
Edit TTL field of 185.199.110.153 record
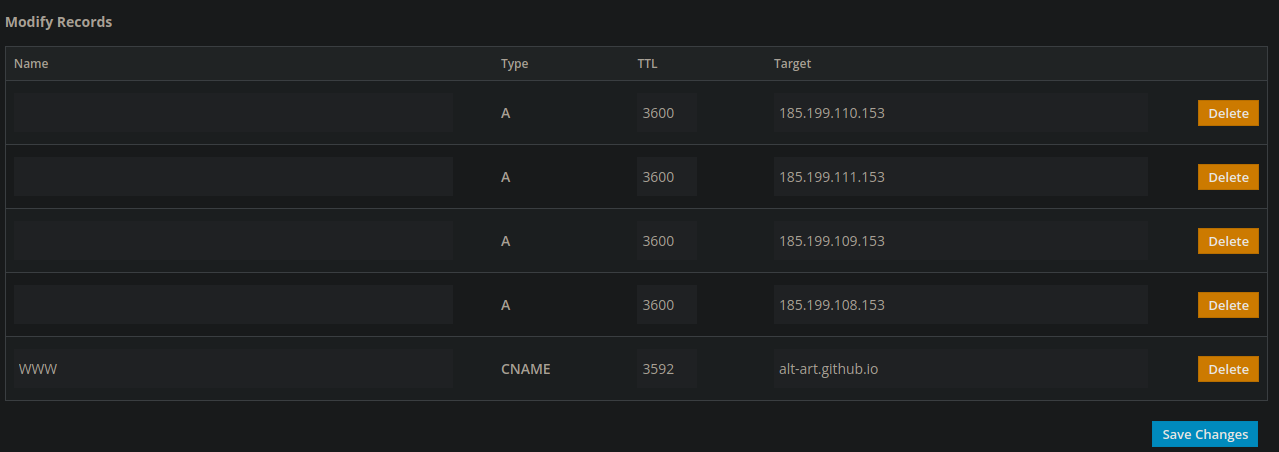(x=666, y=113)
